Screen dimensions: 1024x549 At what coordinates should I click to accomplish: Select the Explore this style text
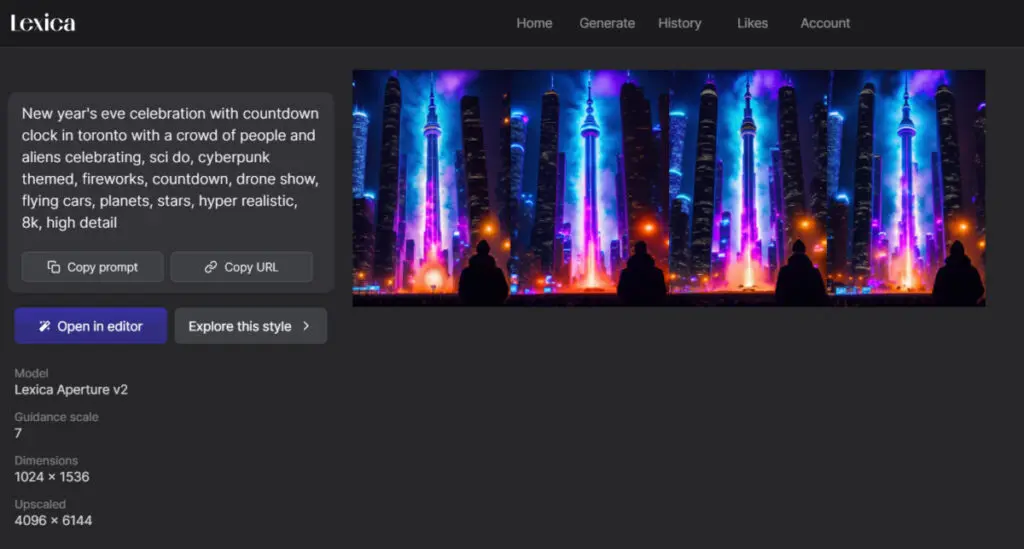click(240, 326)
